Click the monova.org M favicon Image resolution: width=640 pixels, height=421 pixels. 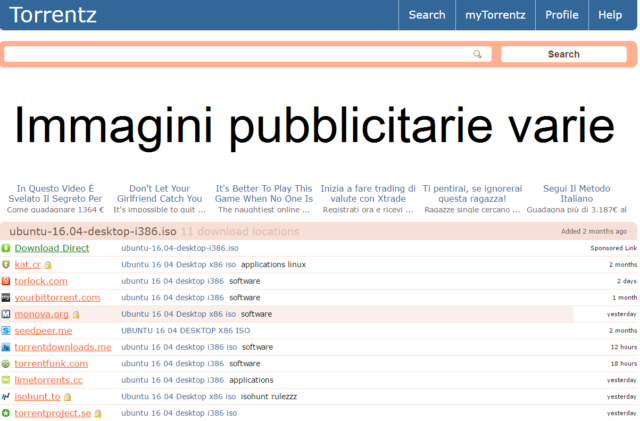pos(6,314)
